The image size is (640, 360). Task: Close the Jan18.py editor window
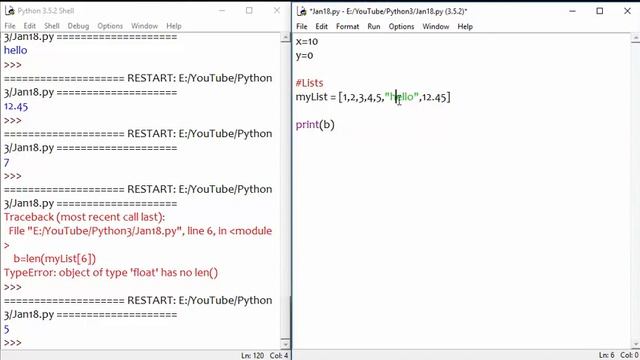tap(627, 11)
